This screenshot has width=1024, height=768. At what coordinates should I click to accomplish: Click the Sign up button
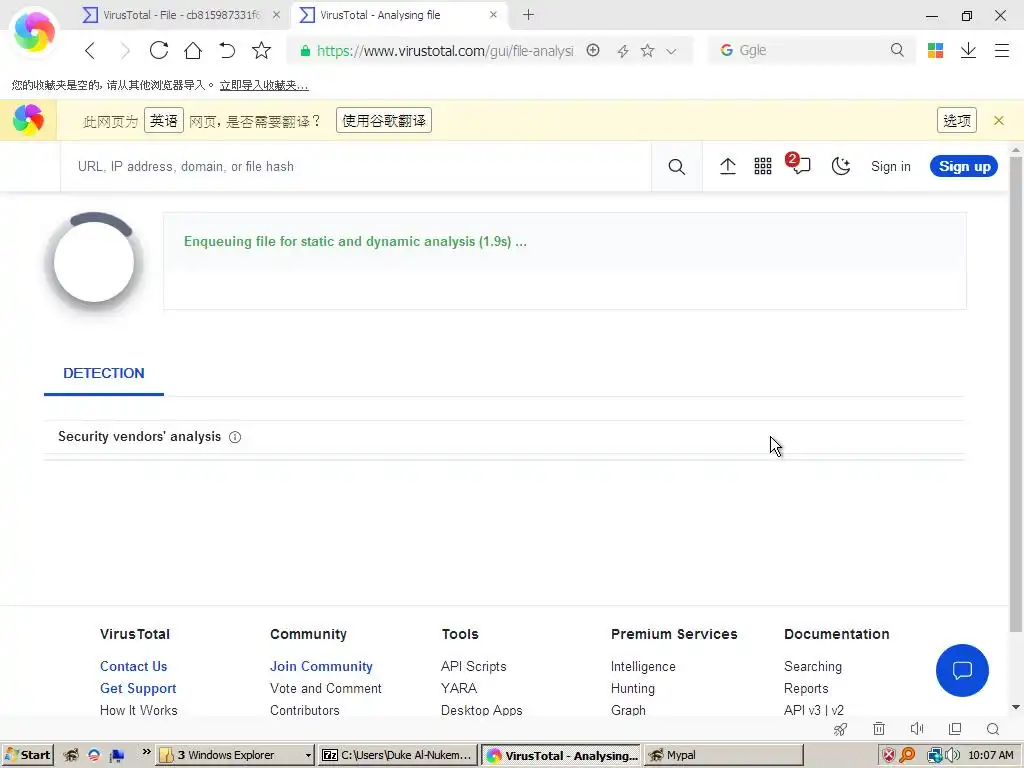pos(964,167)
